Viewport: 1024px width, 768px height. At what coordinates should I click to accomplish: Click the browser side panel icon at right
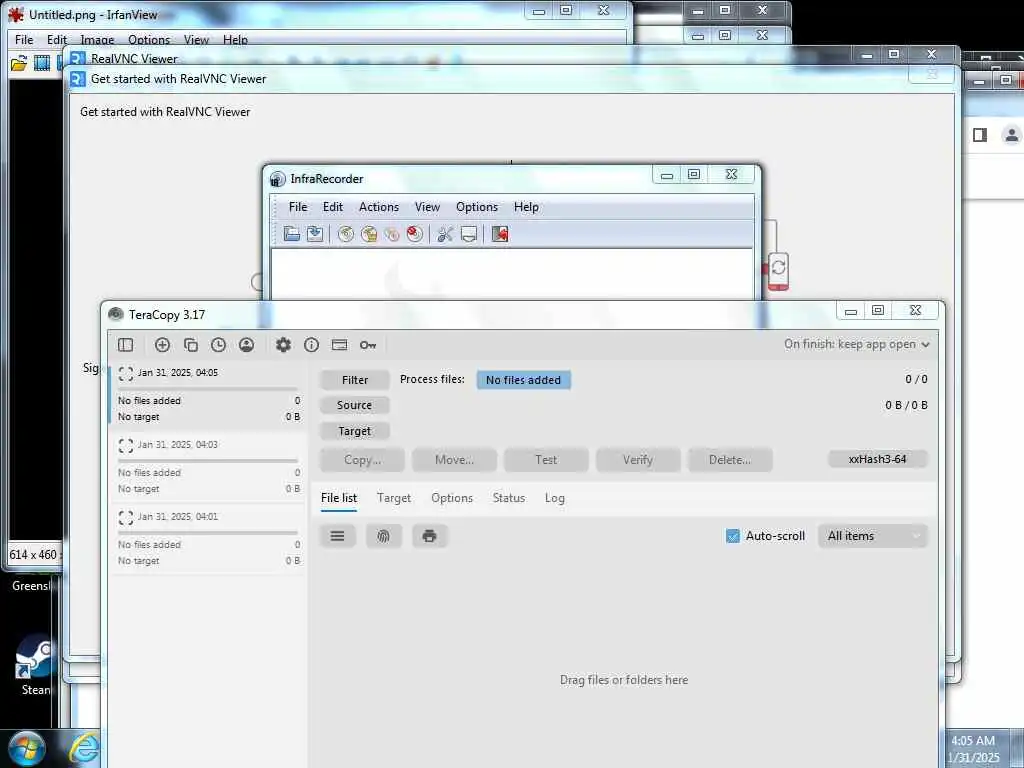980,135
